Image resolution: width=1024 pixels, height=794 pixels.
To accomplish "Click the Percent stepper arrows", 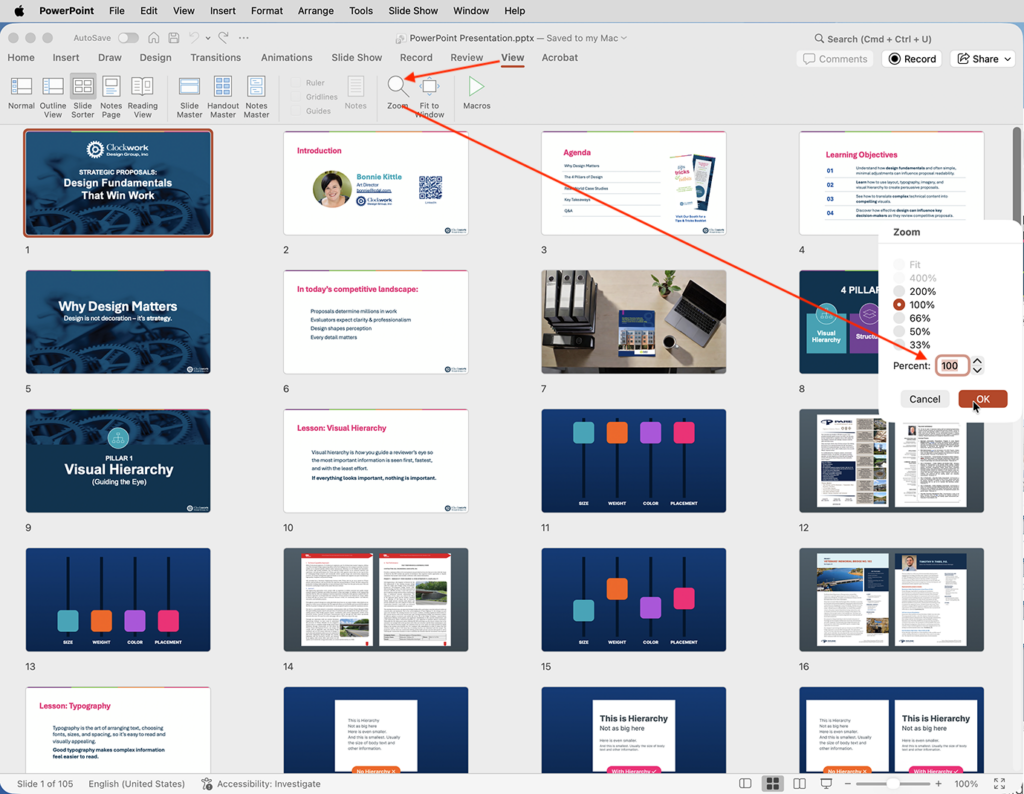I will click(x=977, y=366).
